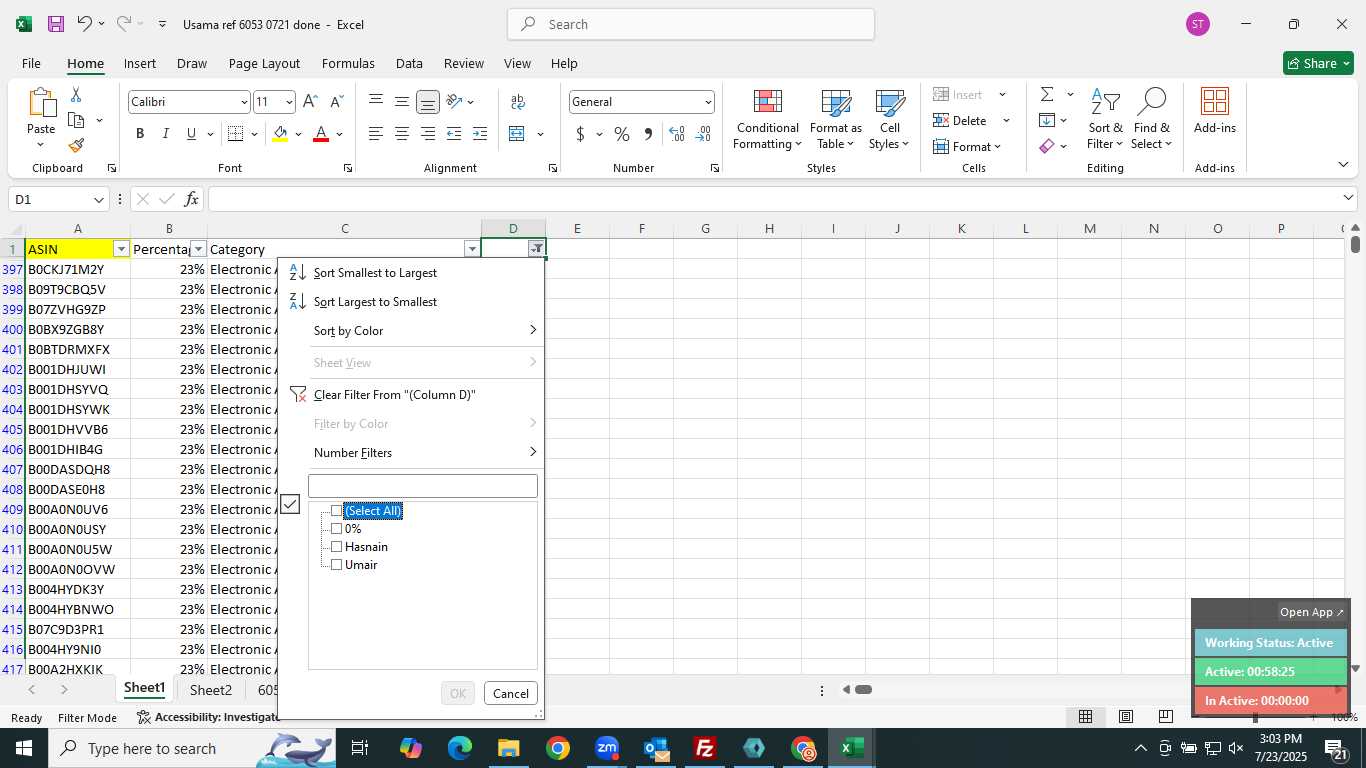Open the Data ribbon tab
The width and height of the screenshot is (1366, 768).
pos(409,63)
